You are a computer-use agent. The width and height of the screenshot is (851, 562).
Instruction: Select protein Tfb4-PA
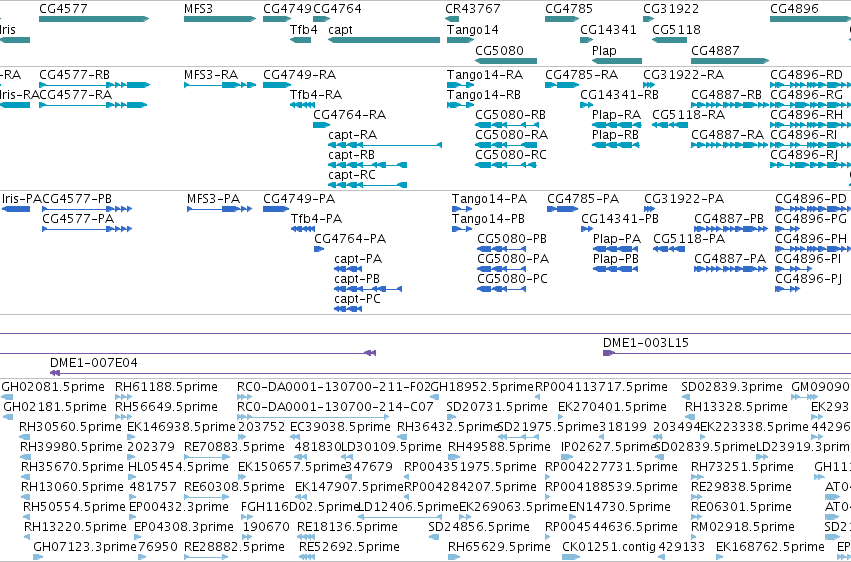click(x=303, y=229)
